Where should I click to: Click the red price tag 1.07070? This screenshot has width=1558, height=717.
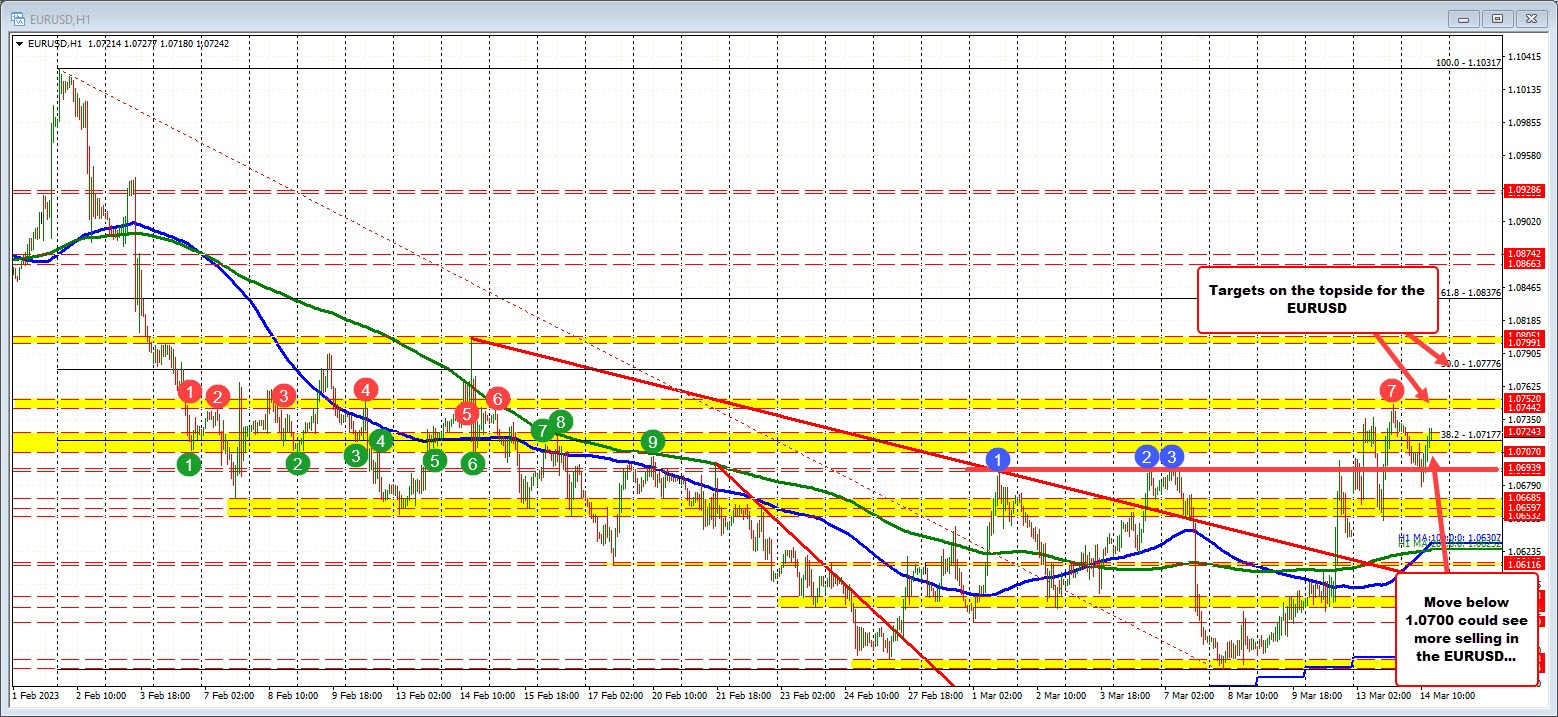tap(1526, 452)
